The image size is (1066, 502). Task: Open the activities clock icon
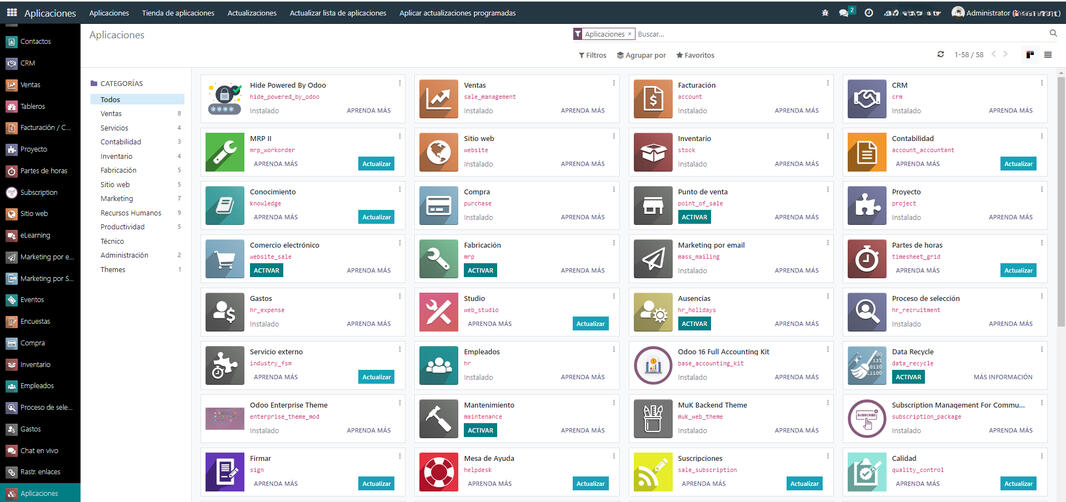(868, 13)
